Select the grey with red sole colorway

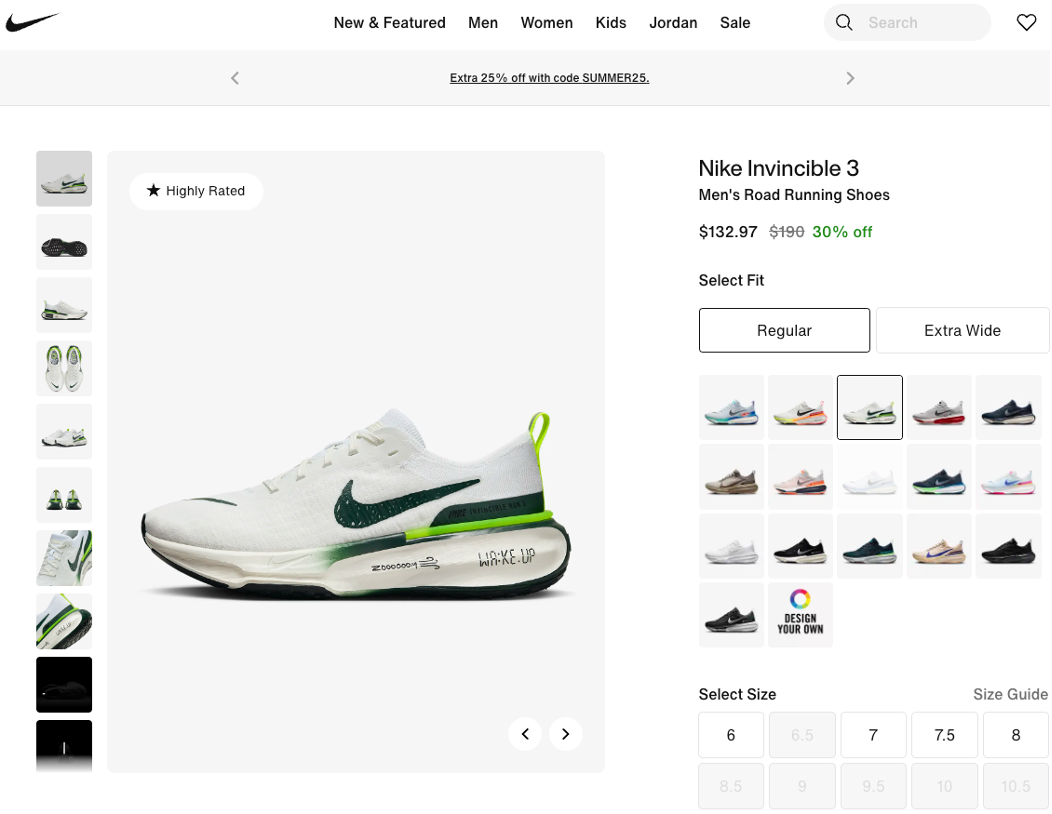pyautogui.click(x=939, y=407)
